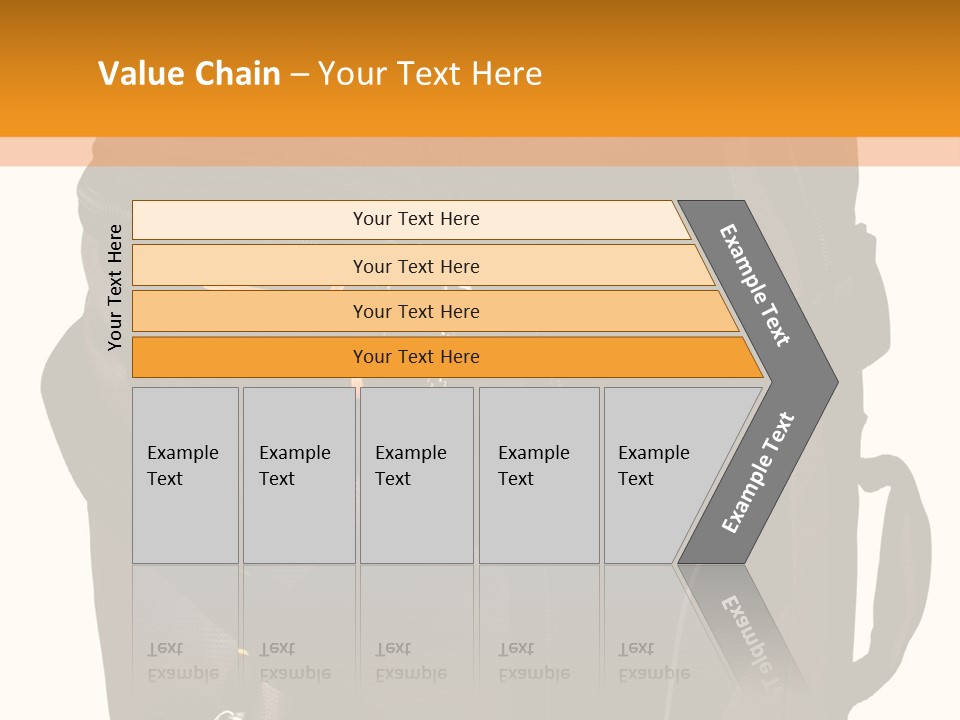The width and height of the screenshot is (960, 720).
Task: Click the backpack strap in the background image
Action: [903, 520]
